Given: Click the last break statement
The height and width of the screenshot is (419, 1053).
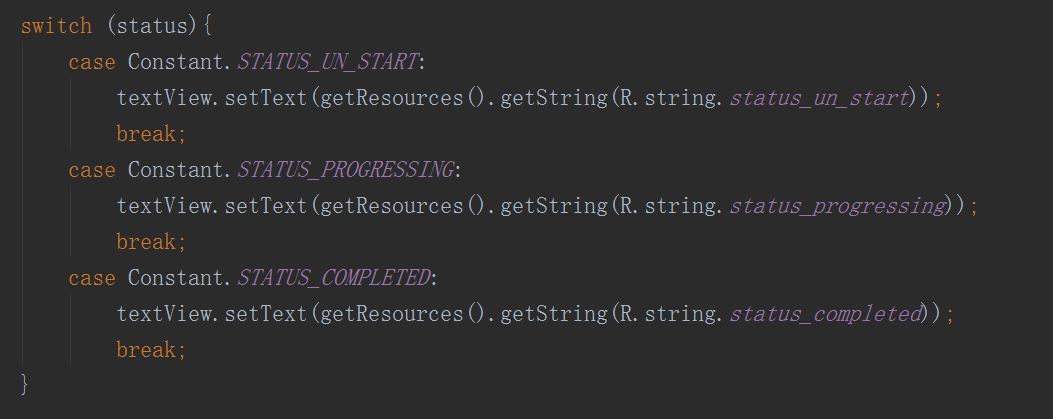Looking at the screenshot, I should tap(146, 350).
